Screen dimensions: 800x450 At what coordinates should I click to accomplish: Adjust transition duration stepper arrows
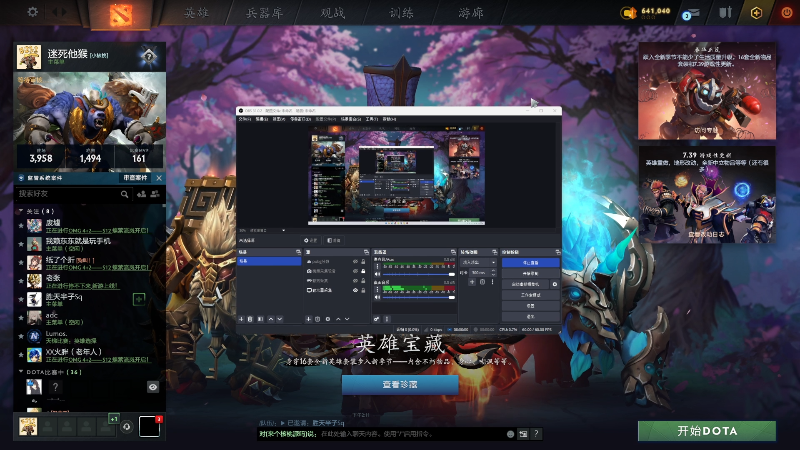(x=493, y=272)
